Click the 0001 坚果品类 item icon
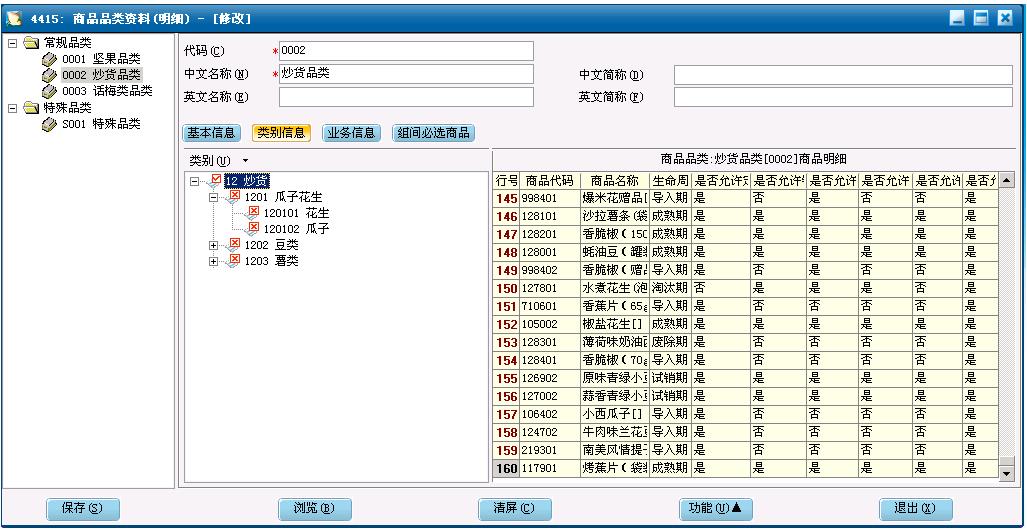 click(x=49, y=60)
